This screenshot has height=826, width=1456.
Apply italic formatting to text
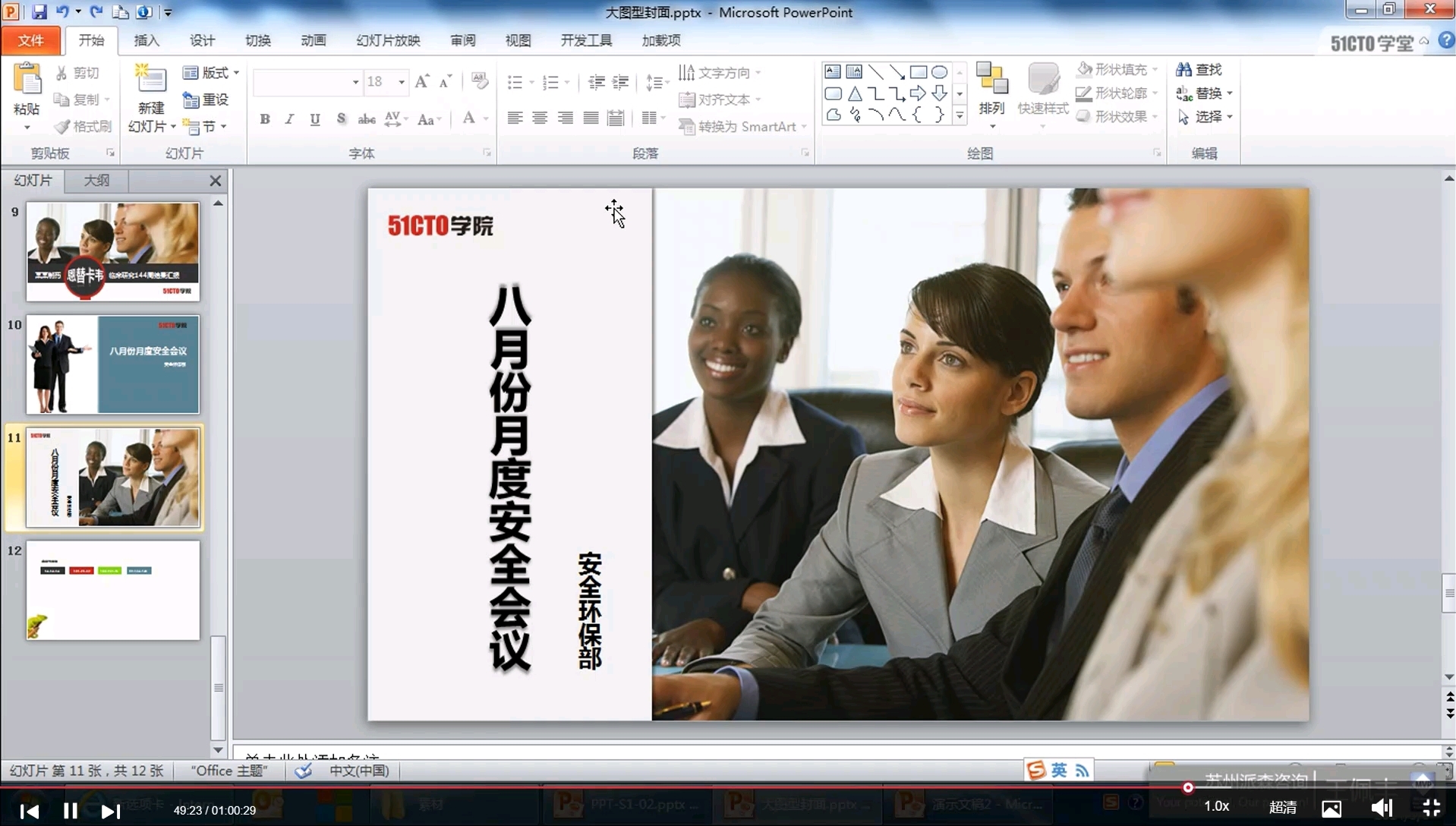coord(289,119)
